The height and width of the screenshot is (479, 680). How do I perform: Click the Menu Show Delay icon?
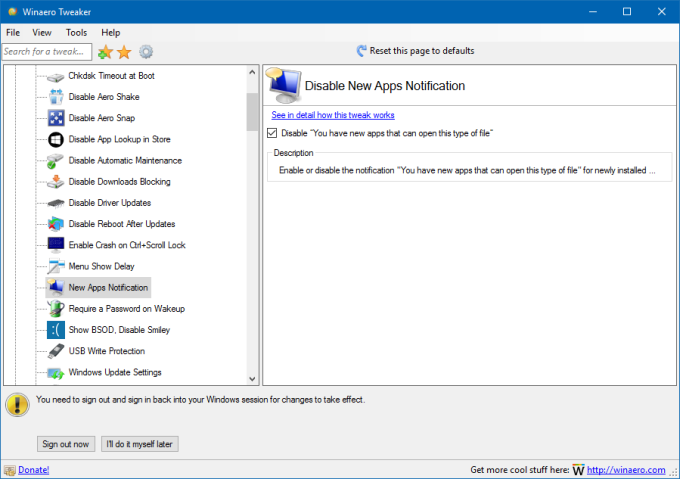pos(56,266)
